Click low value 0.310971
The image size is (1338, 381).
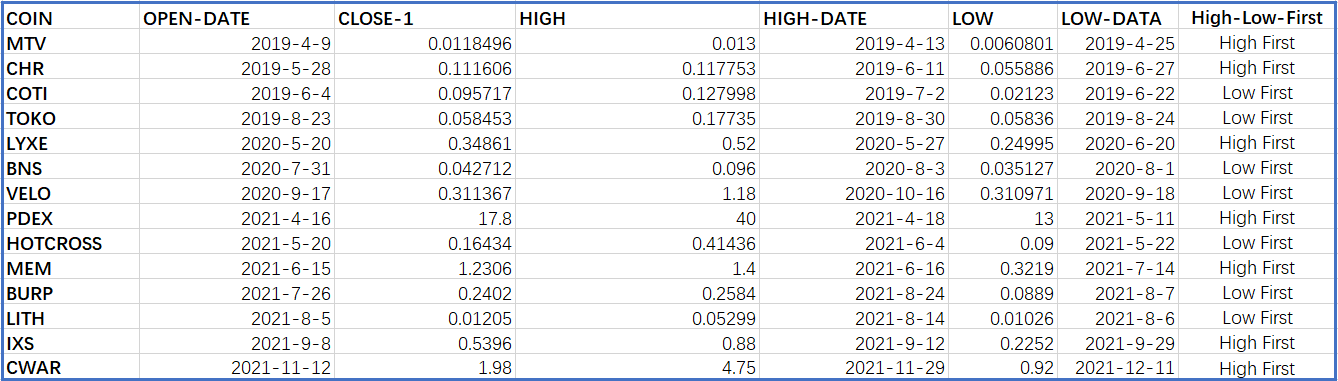tap(1016, 193)
